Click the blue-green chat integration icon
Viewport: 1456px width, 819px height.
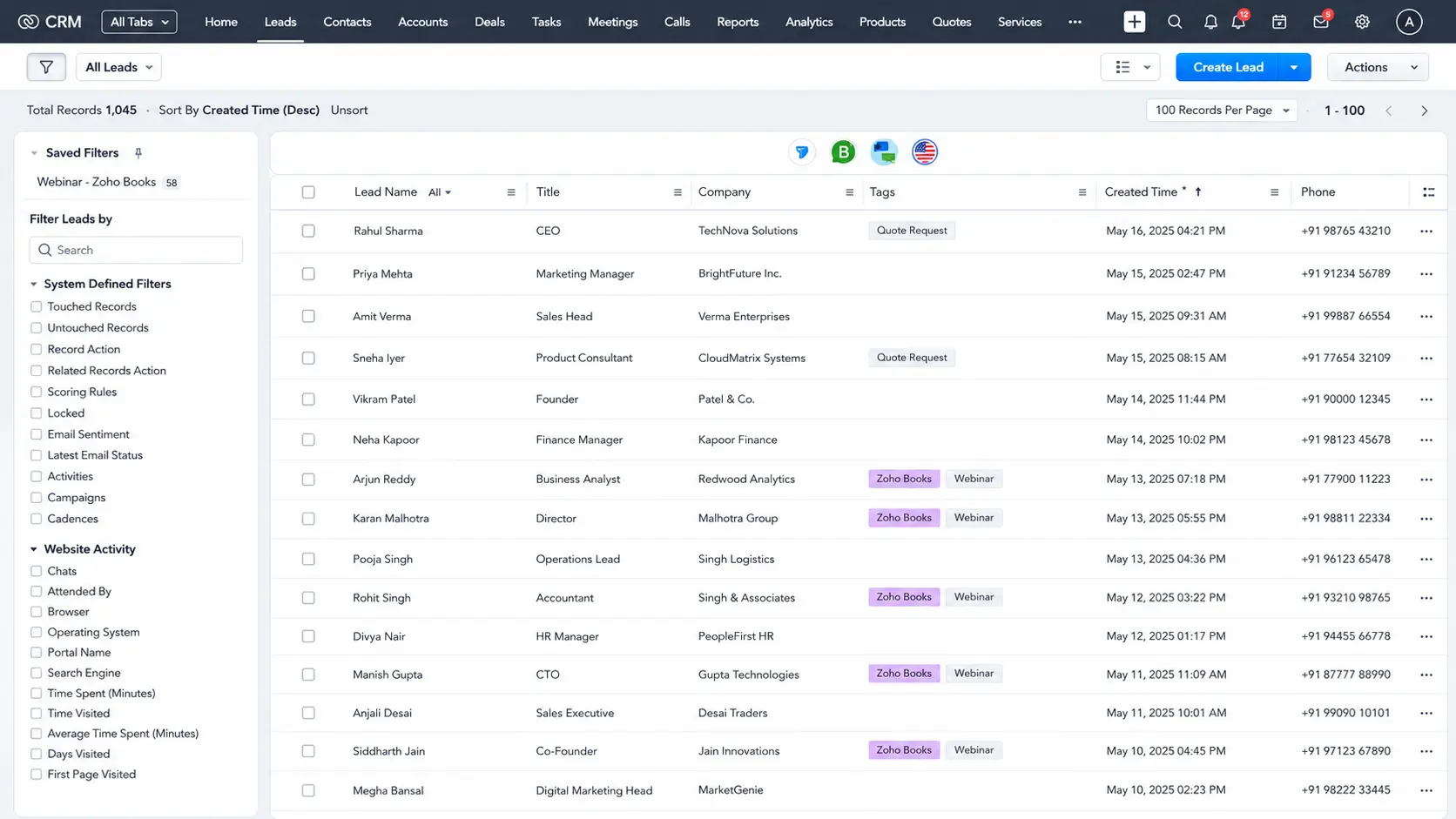point(884,152)
